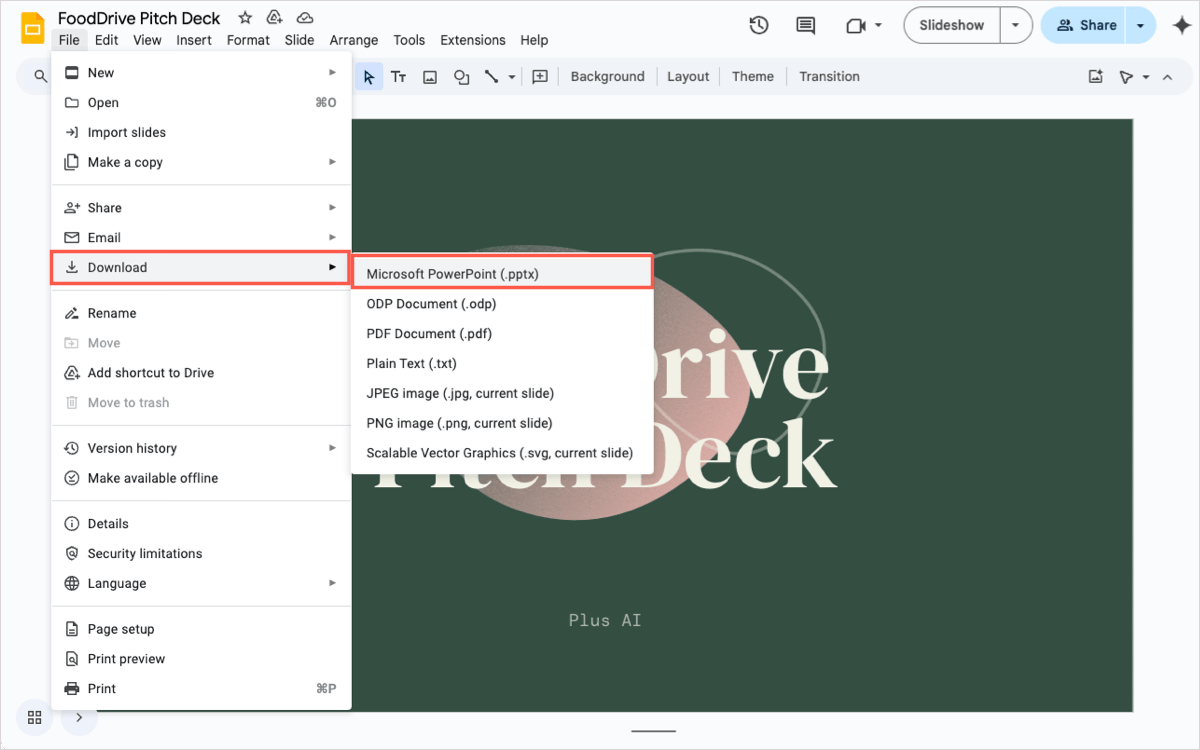The image size is (1200, 750).
Task: Open the Tools menu
Action: pyautogui.click(x=409, y=40)
